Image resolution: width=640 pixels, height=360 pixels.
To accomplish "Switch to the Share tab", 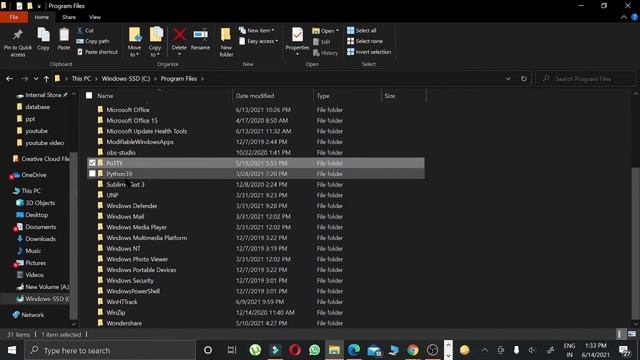I will (69, 17).
